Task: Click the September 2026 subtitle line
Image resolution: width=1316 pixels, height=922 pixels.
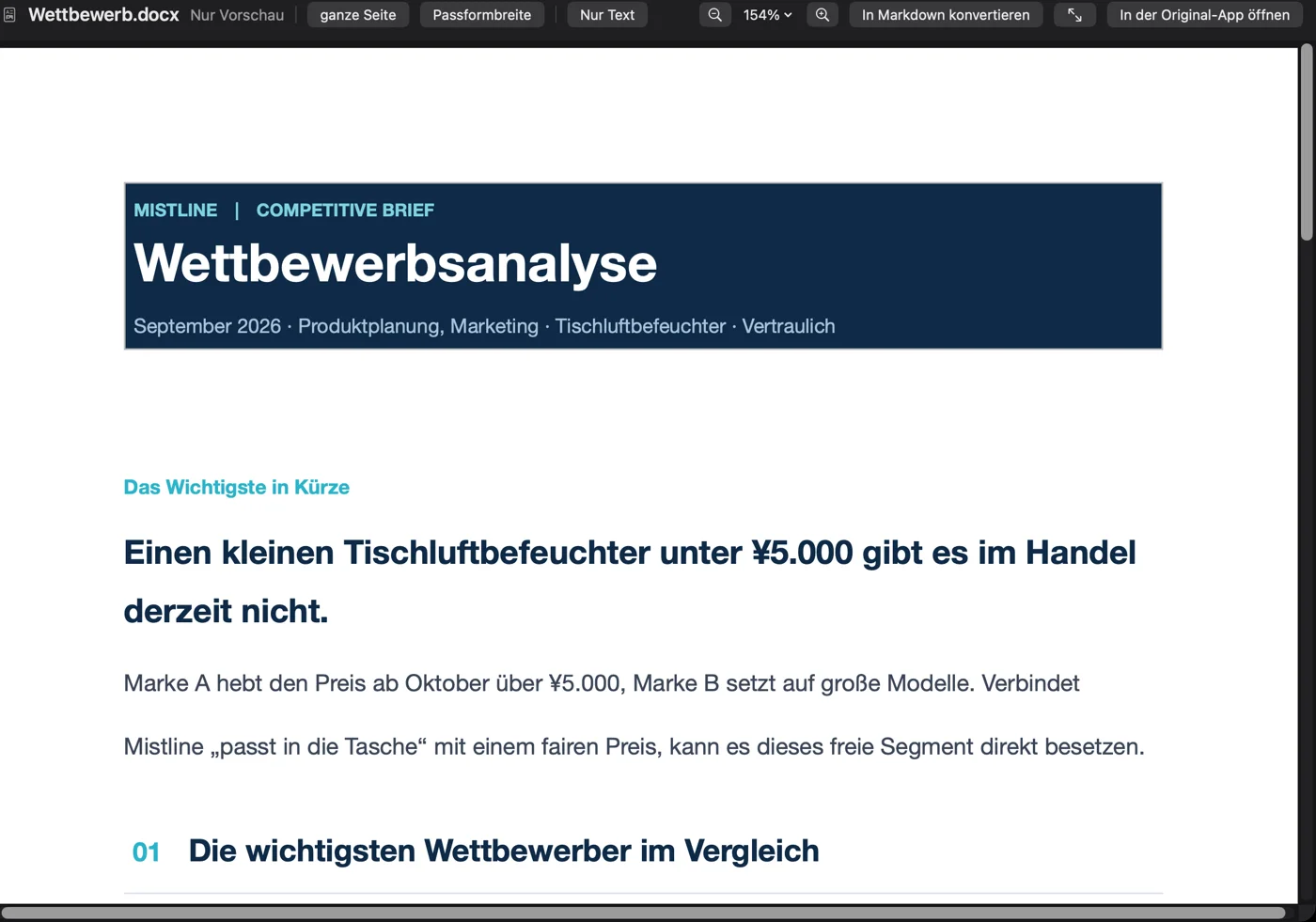Action: click(484, 326)
